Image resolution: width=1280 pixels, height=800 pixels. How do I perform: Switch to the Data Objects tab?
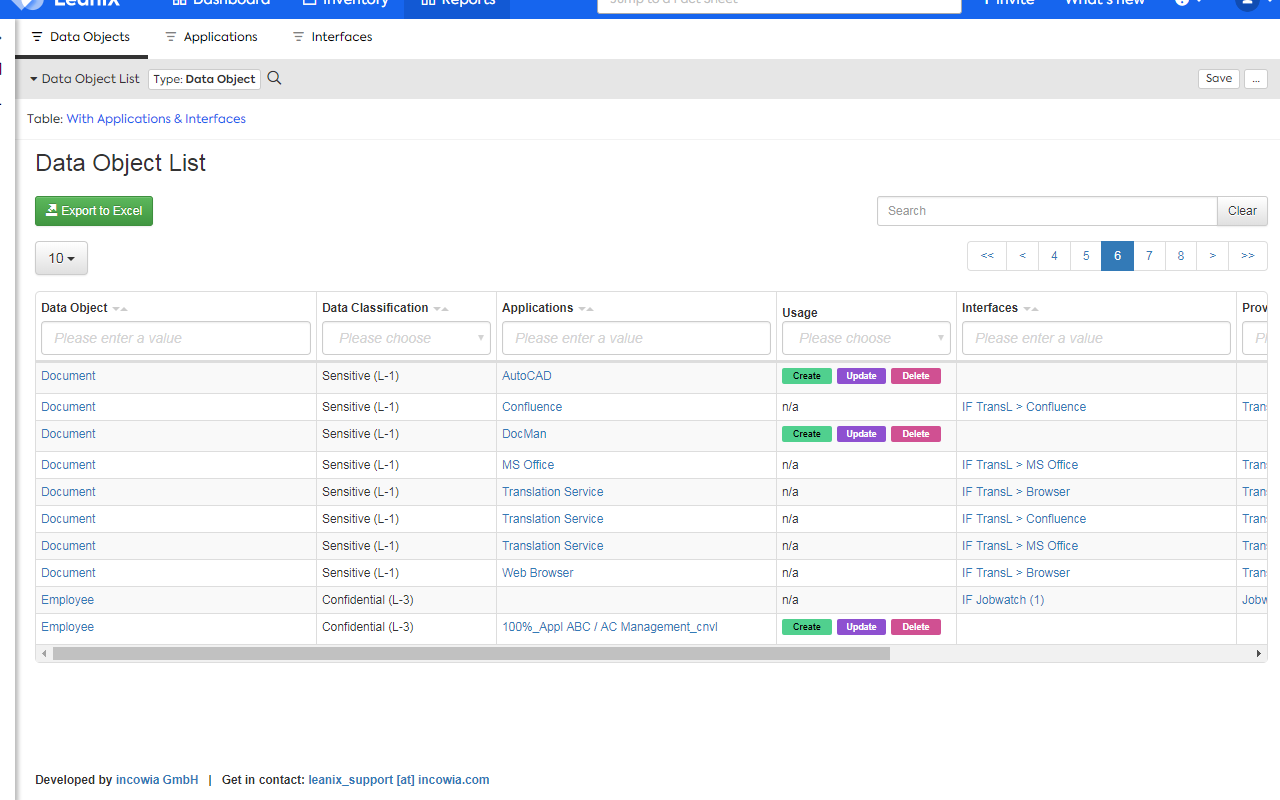click(81, 37)
